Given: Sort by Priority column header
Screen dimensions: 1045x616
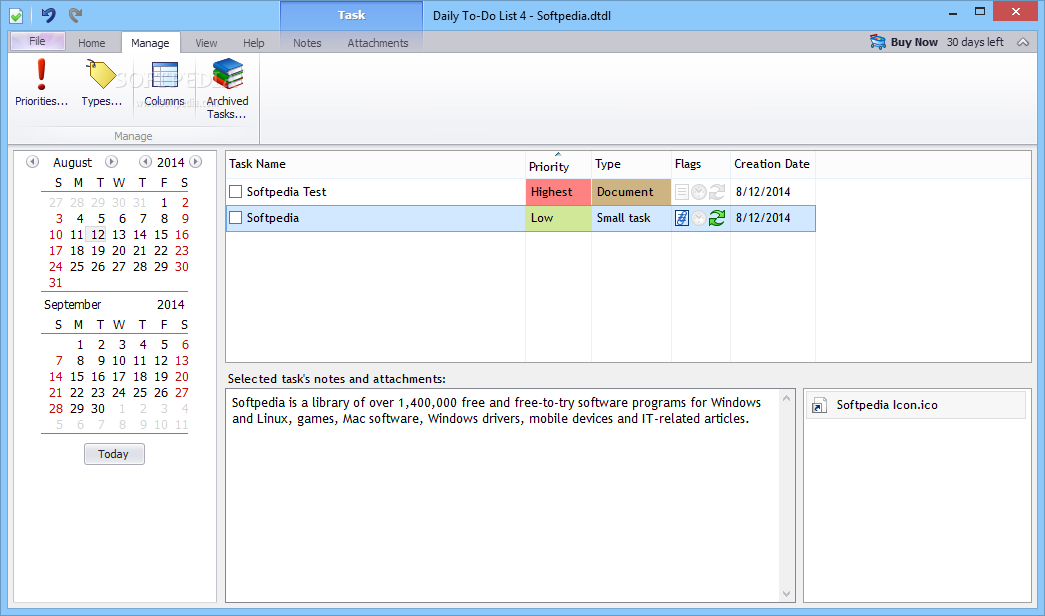Looking at the screenshot, I should [558, 165].
